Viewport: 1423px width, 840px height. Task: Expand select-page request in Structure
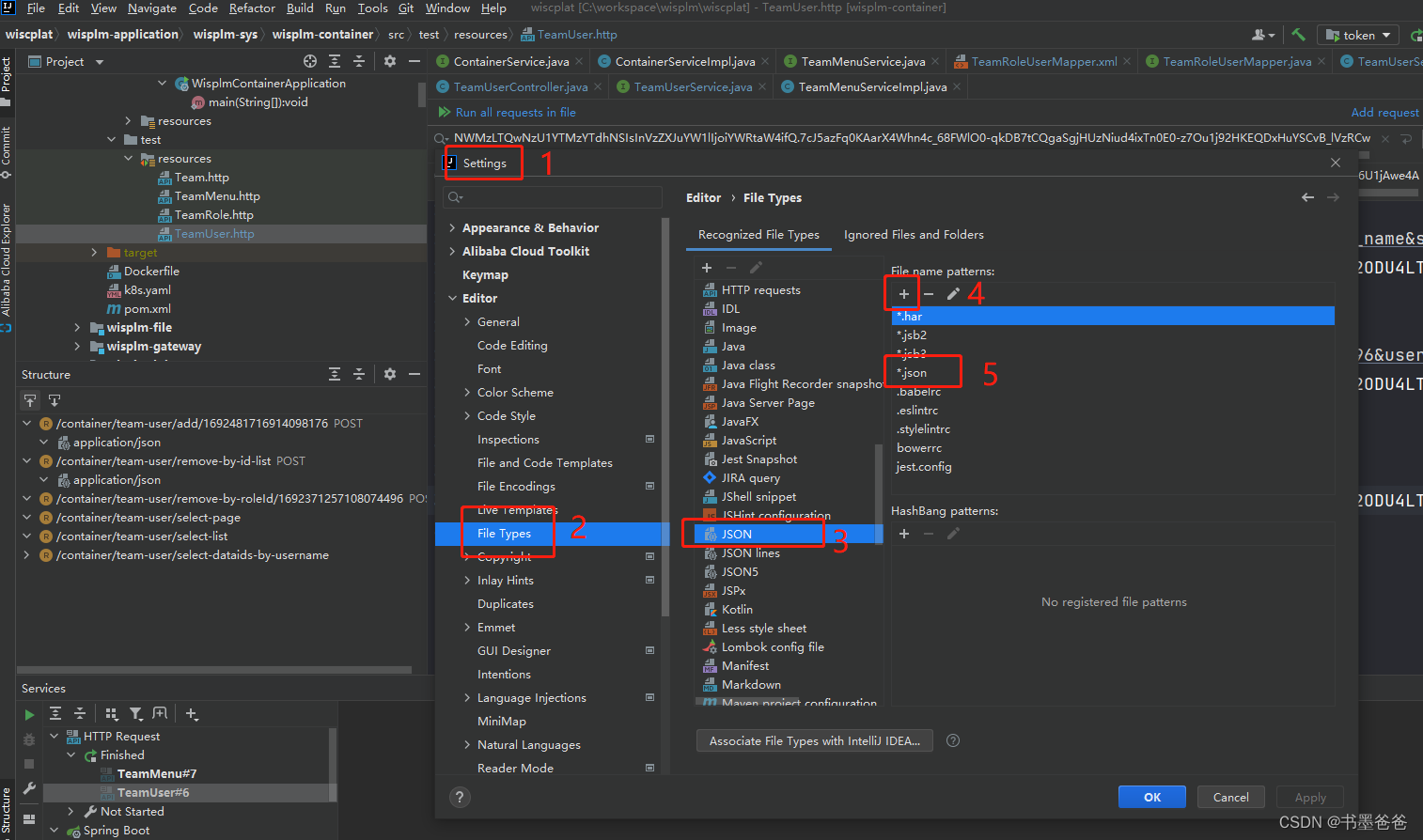pyautogui.click(x=26, y=517)
